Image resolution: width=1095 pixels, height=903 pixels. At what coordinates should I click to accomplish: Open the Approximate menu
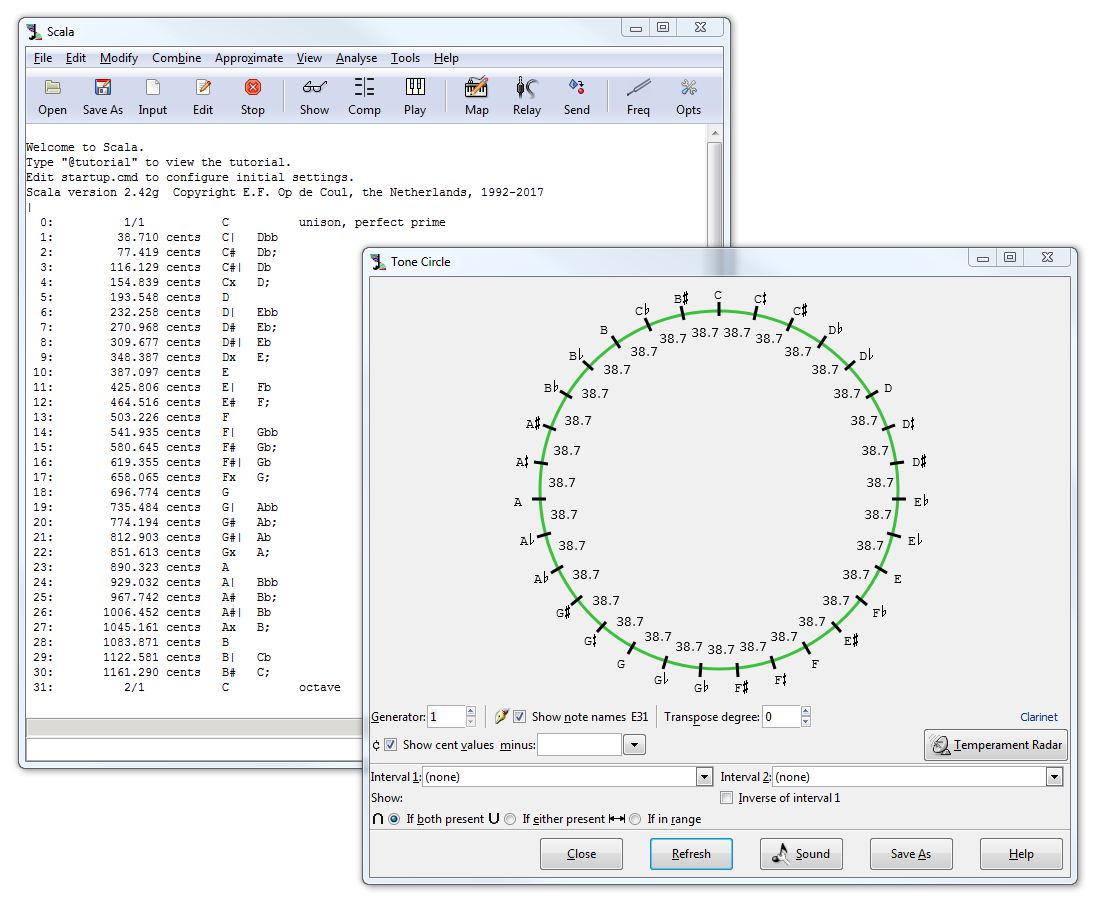pyautogui.click(x=249, y=58)
